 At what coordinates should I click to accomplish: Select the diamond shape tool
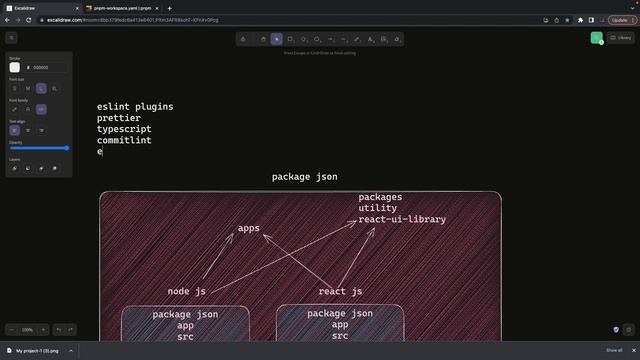tap(303, 39)
